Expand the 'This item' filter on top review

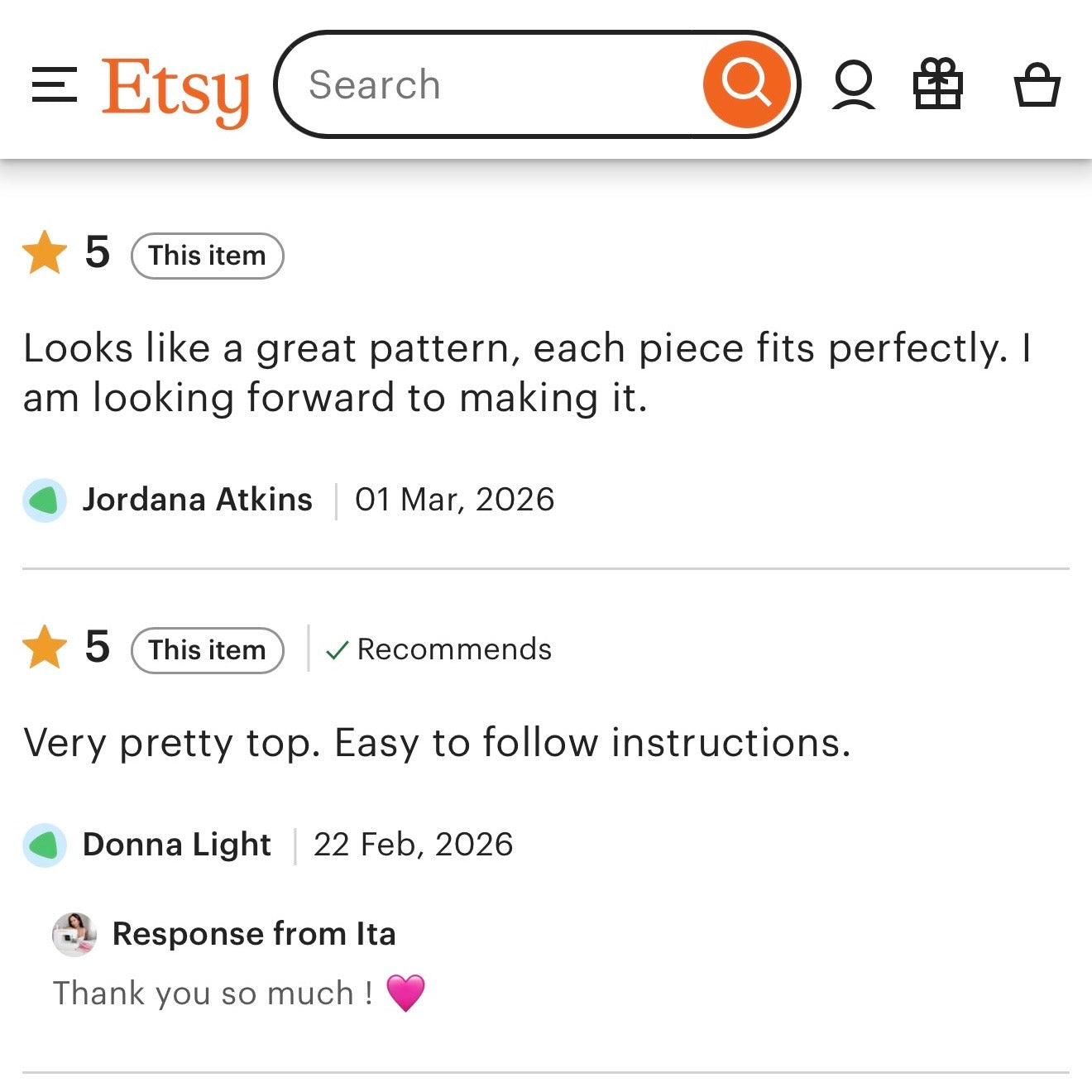coord(206,256)
